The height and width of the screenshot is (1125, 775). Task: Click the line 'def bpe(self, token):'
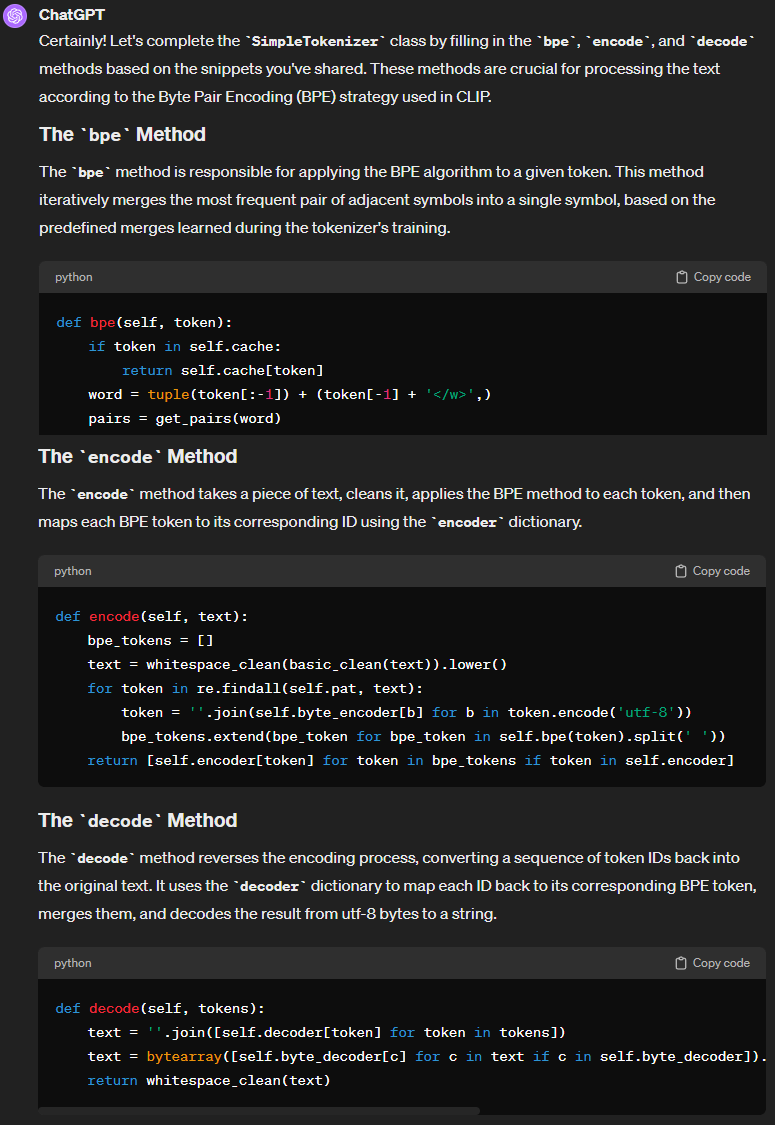(144, 323)
